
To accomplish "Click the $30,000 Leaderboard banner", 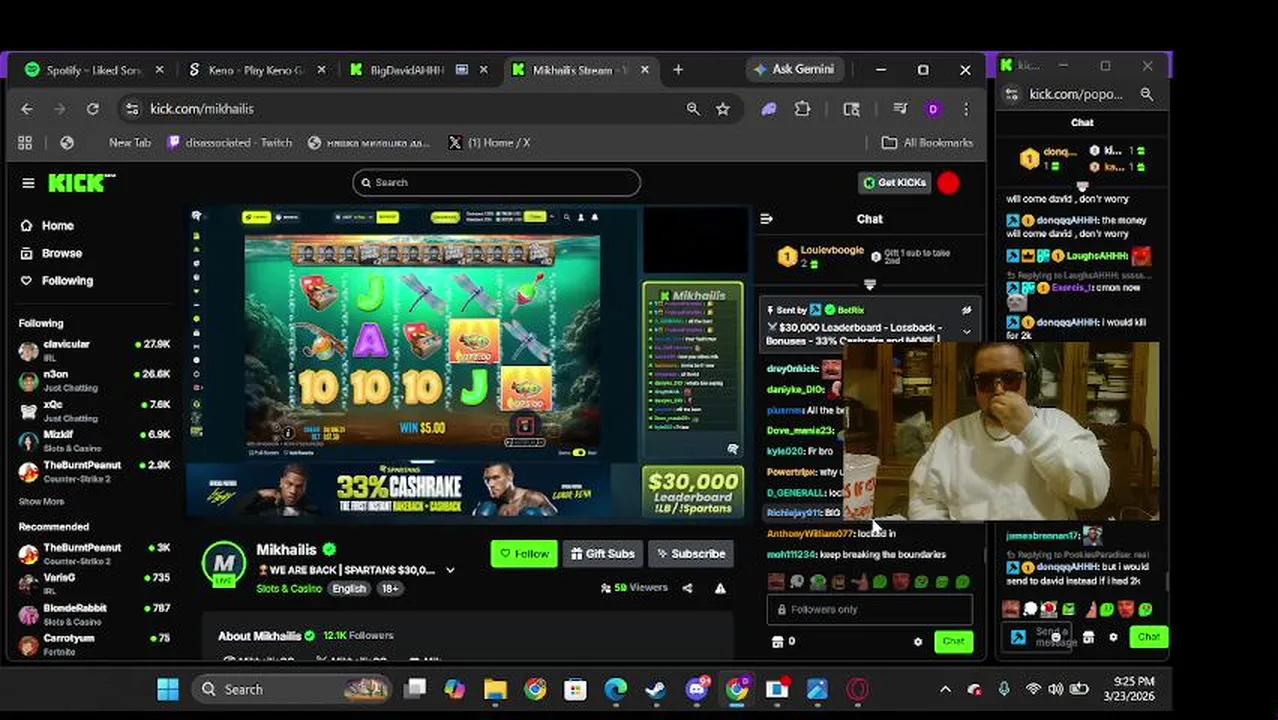I will tap(693, 492).
